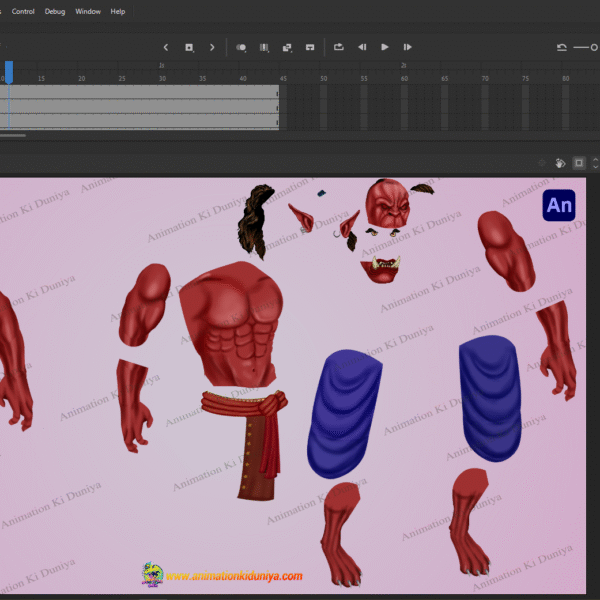600x600 pixels.
Task: Step back one frame
Action: 362,47
